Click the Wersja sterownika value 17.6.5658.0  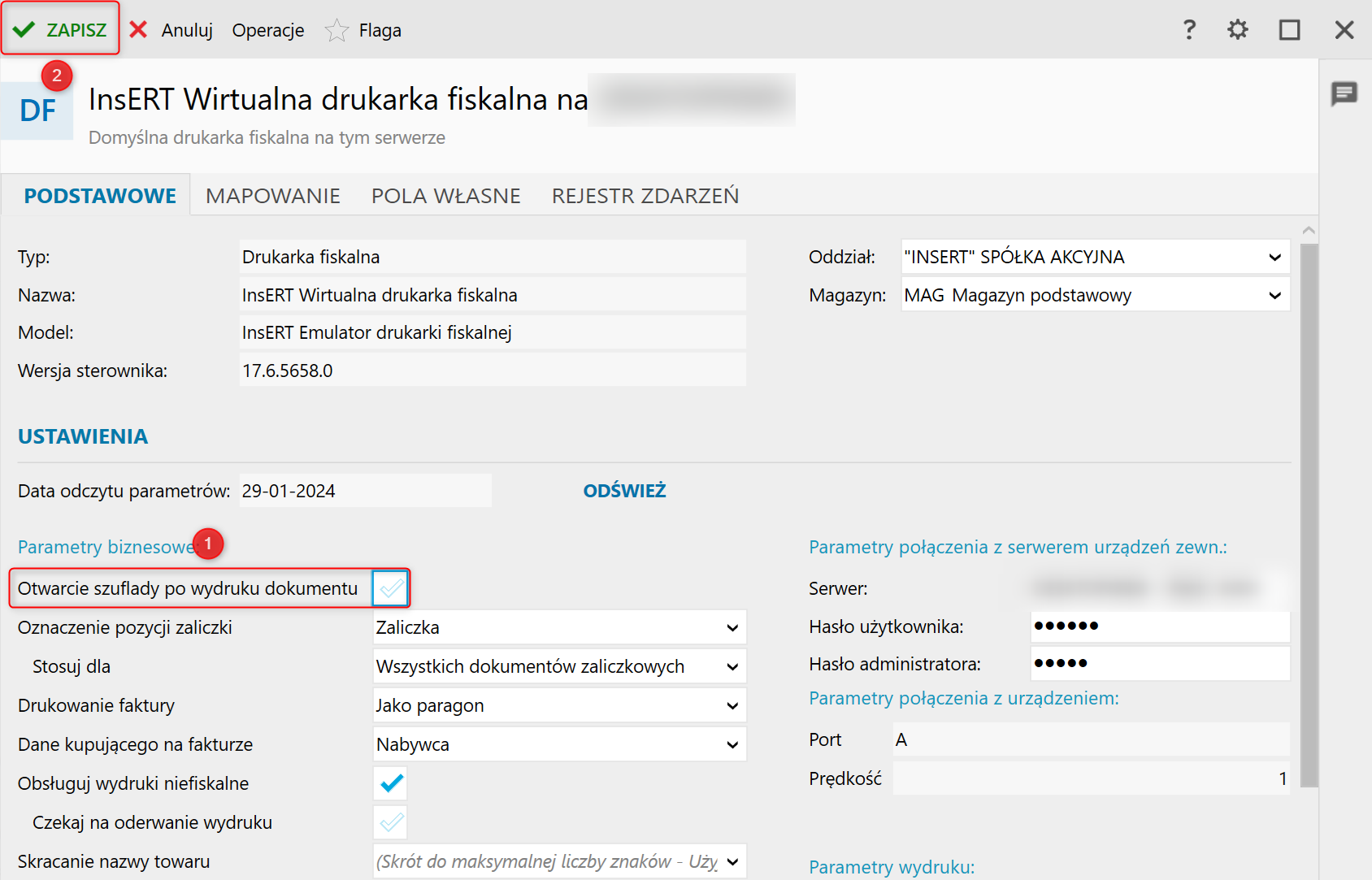[492, 371]
